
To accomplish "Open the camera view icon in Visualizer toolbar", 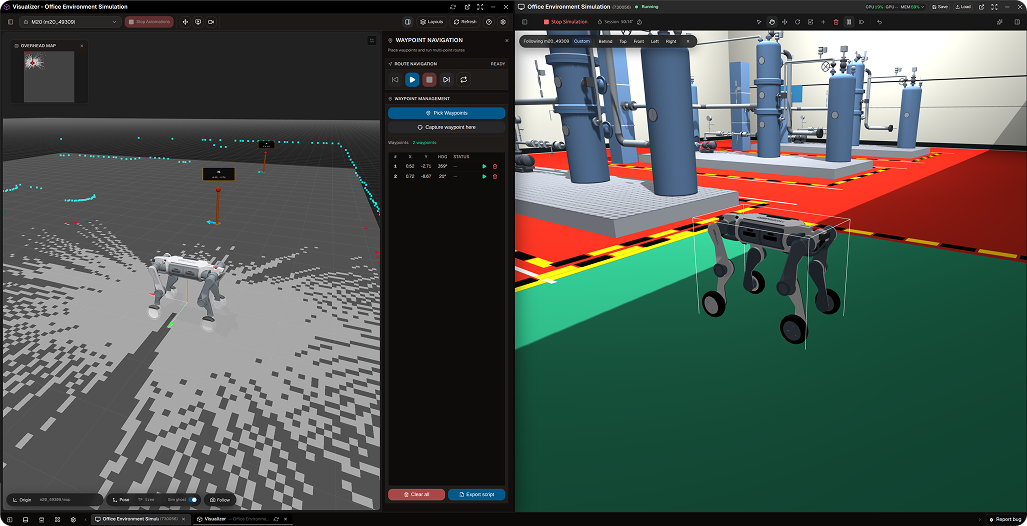I will pyautogui.click(x=211, y=22).
